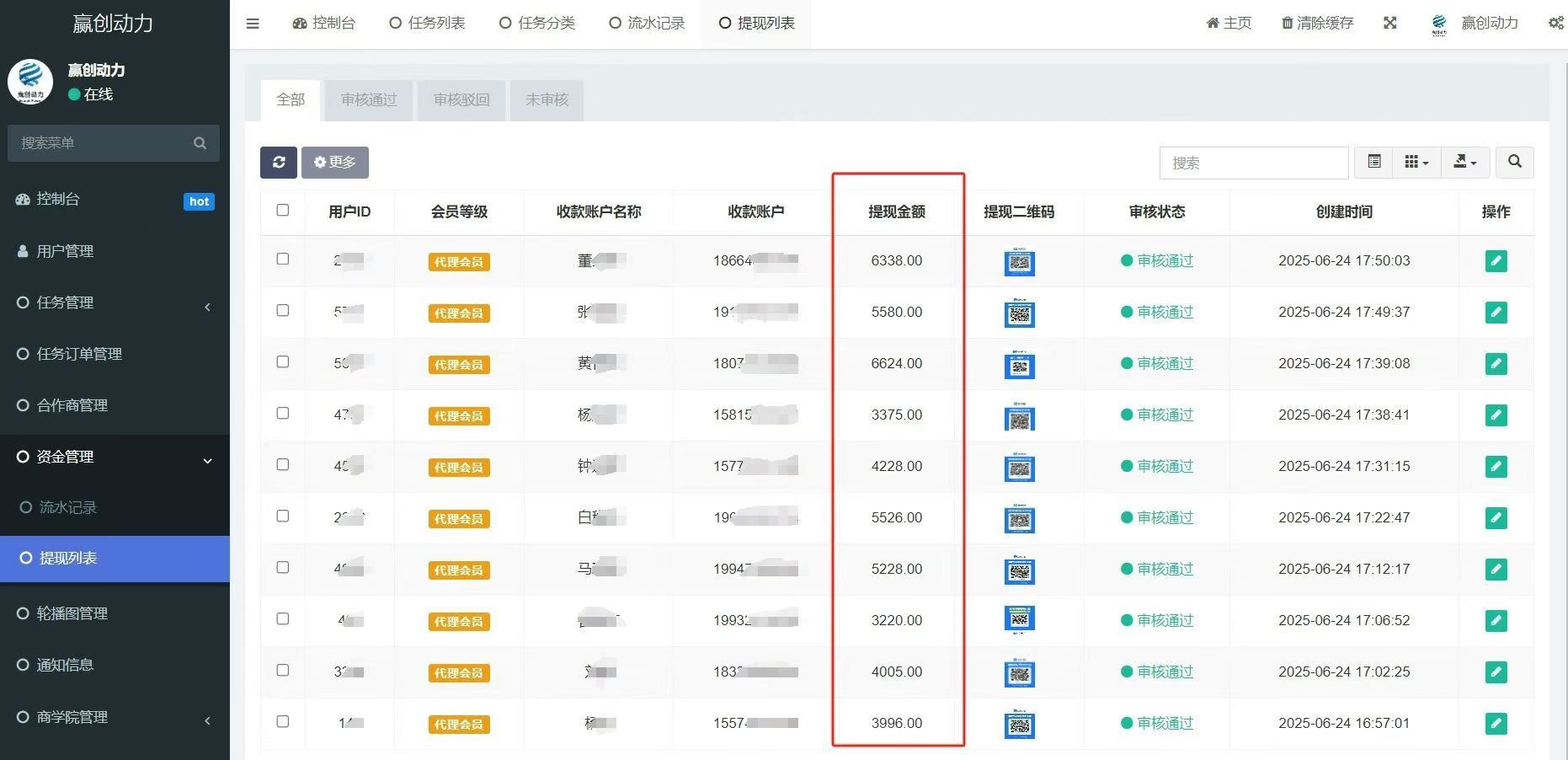1568x760 pixels.
Task: Check the row with amount 4228.00
Action: pos(283,464)
